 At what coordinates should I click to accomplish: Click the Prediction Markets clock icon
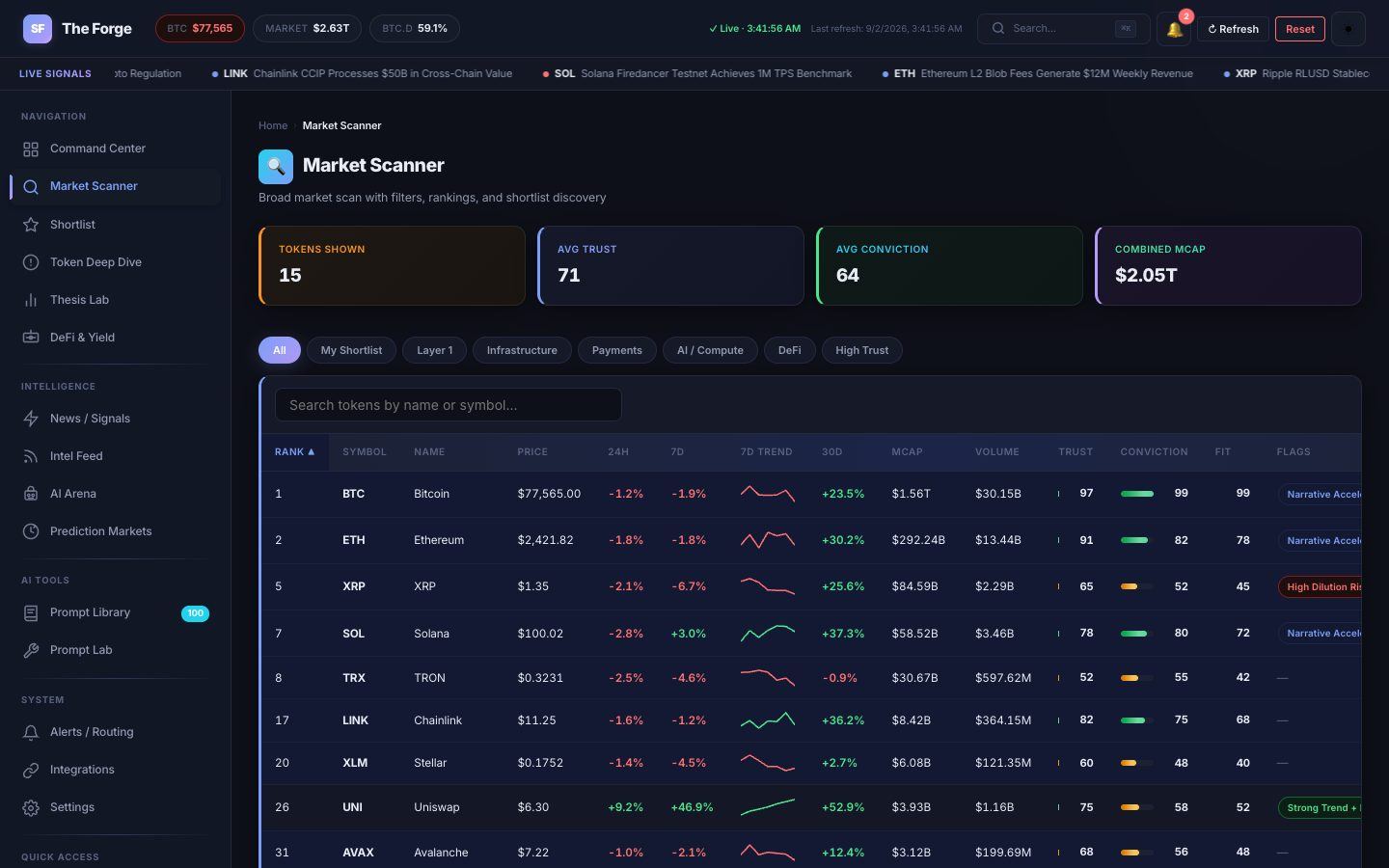click(31, 531)
